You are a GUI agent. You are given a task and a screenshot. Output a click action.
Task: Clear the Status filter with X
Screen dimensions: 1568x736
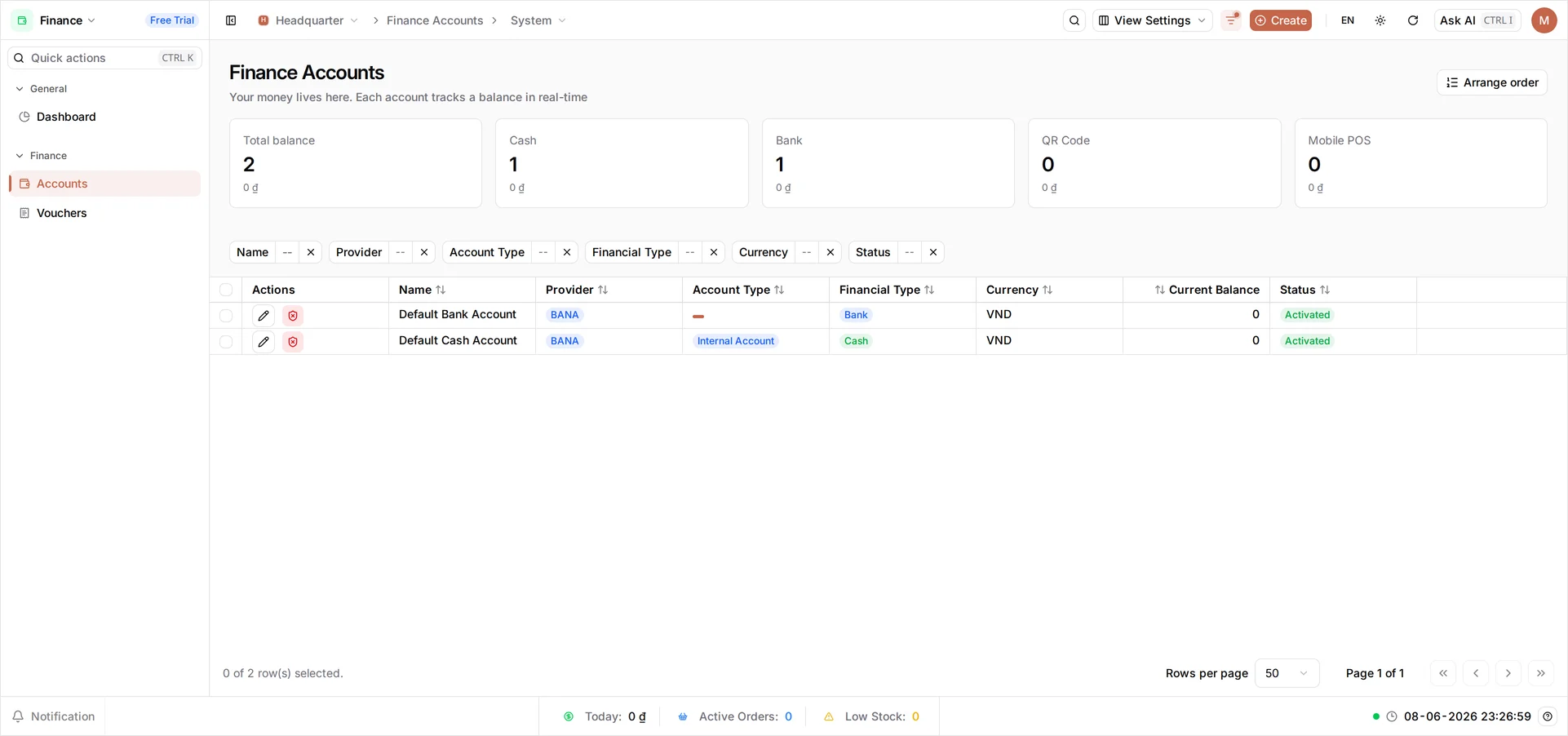(x=933, y=252)
